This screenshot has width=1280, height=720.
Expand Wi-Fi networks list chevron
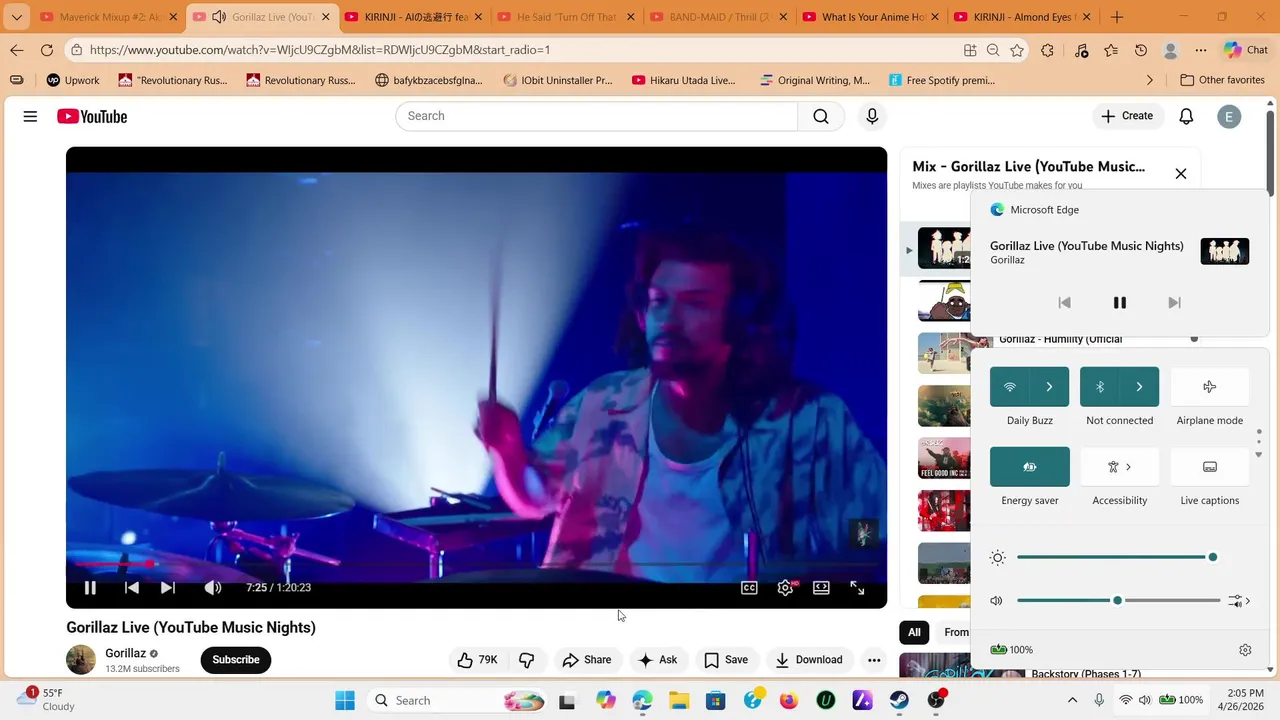(1049, 387)
